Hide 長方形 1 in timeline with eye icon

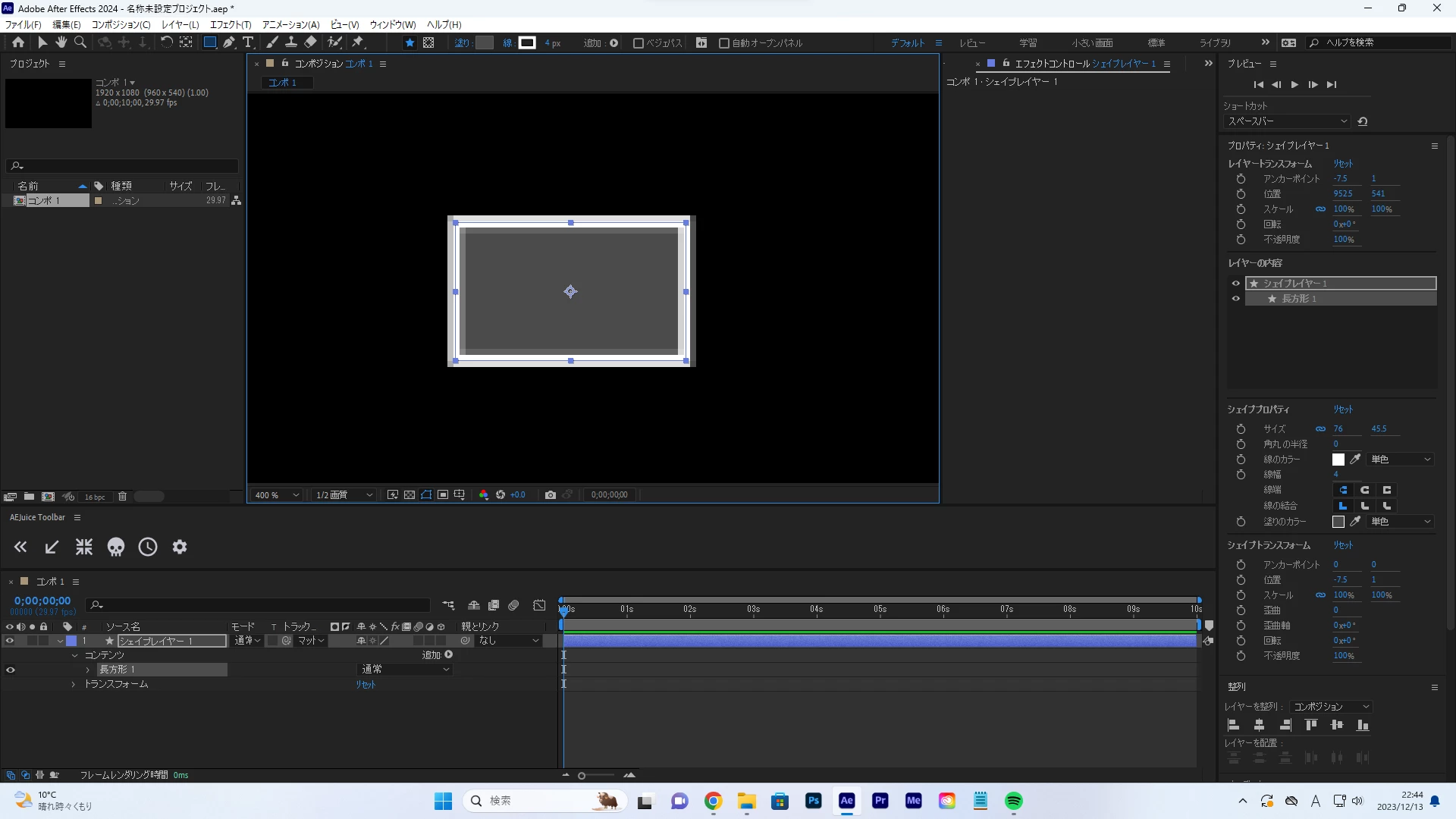(11, 670)
